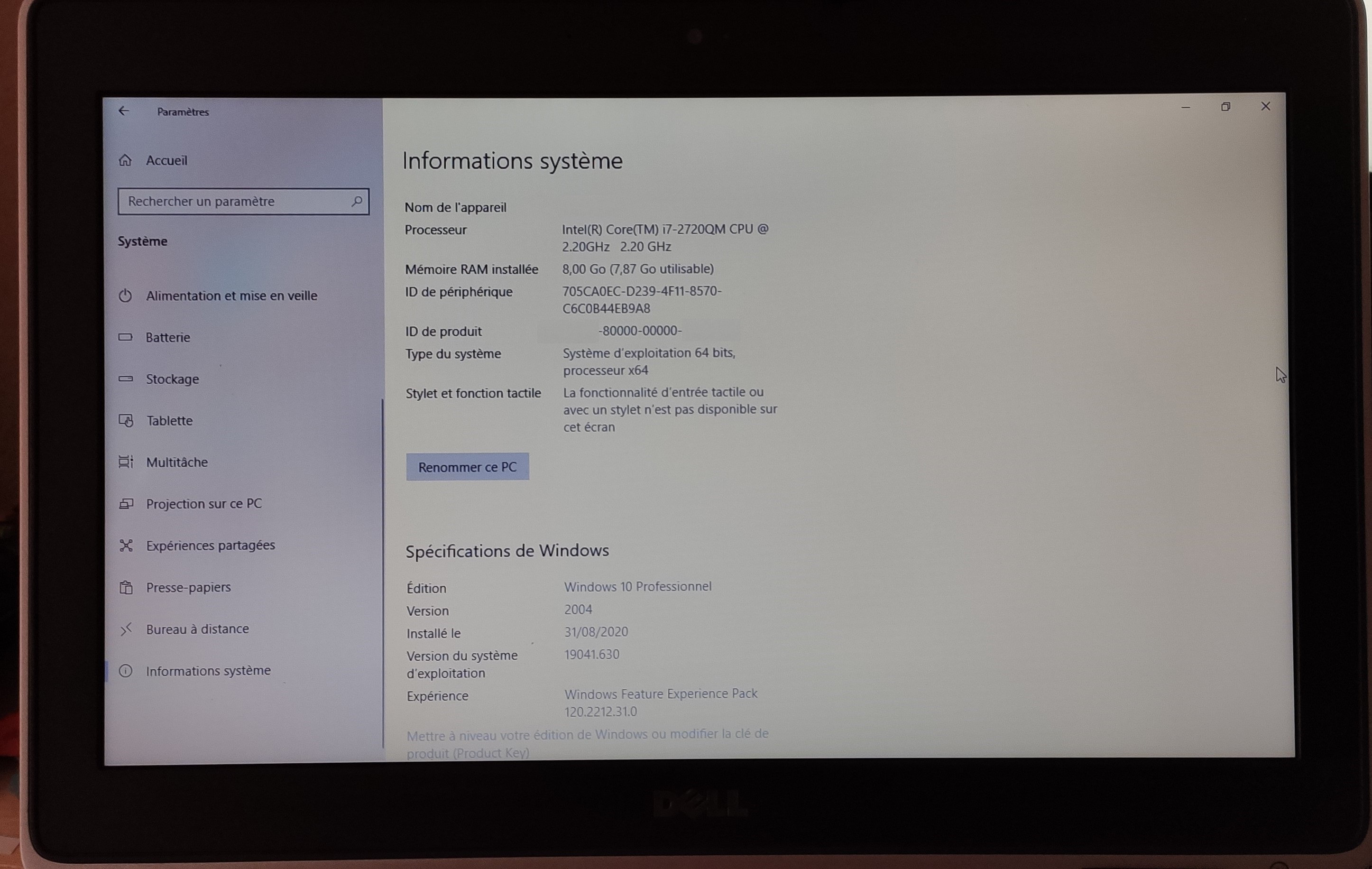
Task: Minimize the Paramètres window
Action: pyautogui.click(x=1186, y=107)
